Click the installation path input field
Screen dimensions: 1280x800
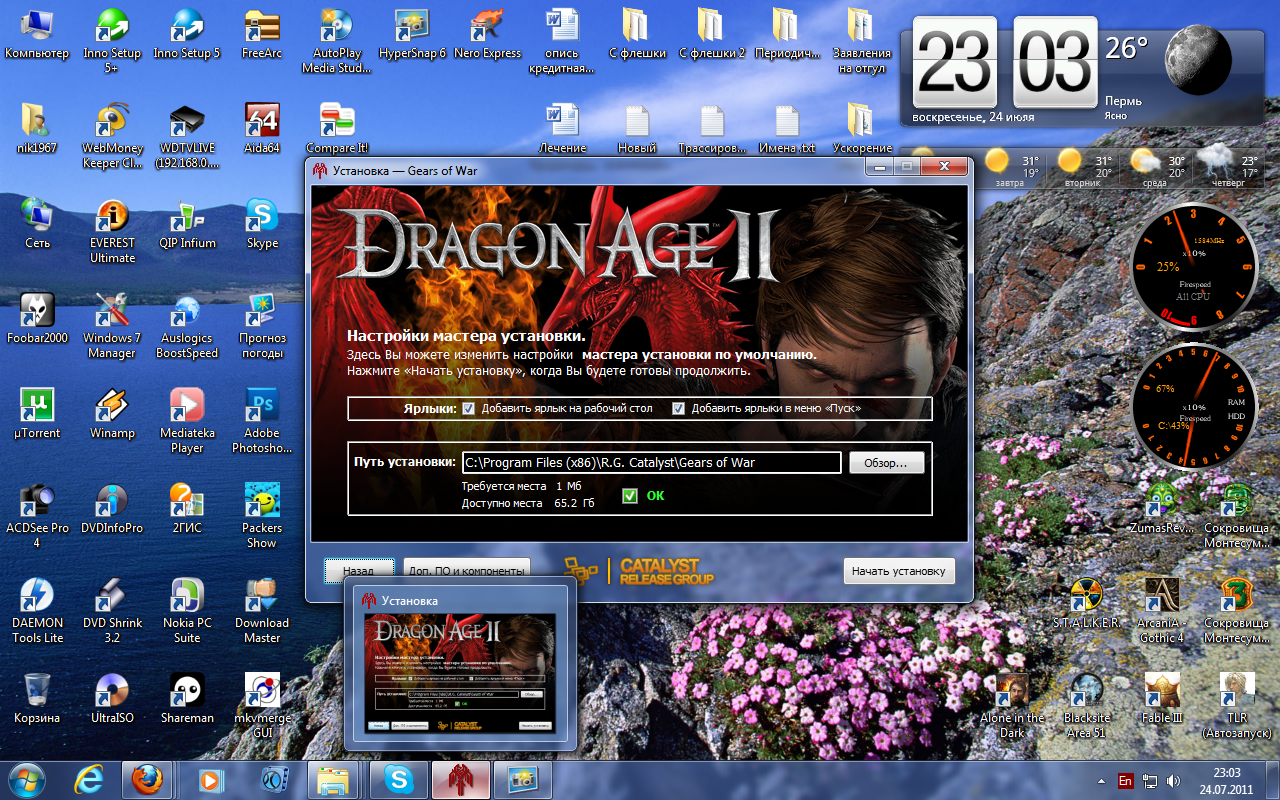point(651,463)
